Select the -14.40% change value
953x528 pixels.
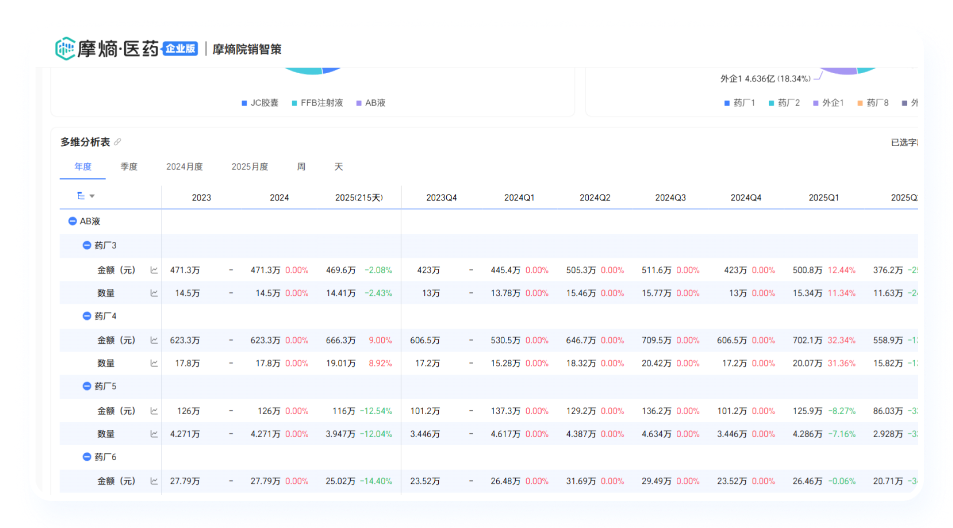click(x=376, y=481)
